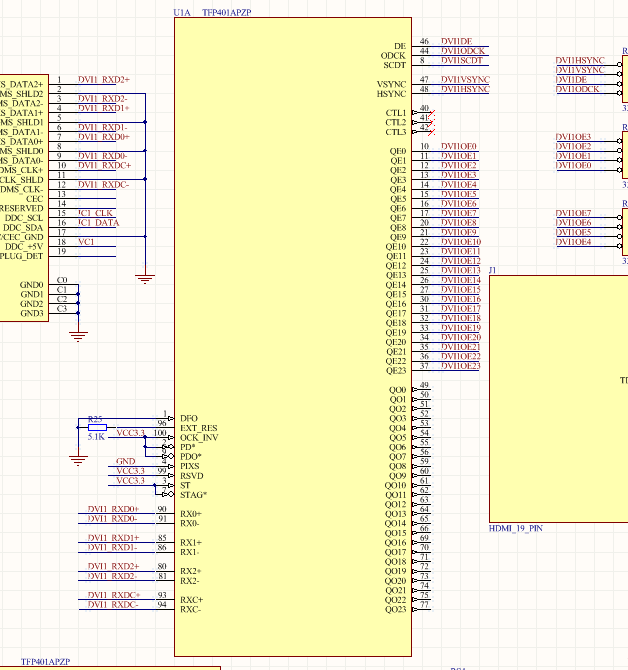Select the R25 resistor symbol
The width and height of the screenshot is (628, 670).
(x=97, y=427)
